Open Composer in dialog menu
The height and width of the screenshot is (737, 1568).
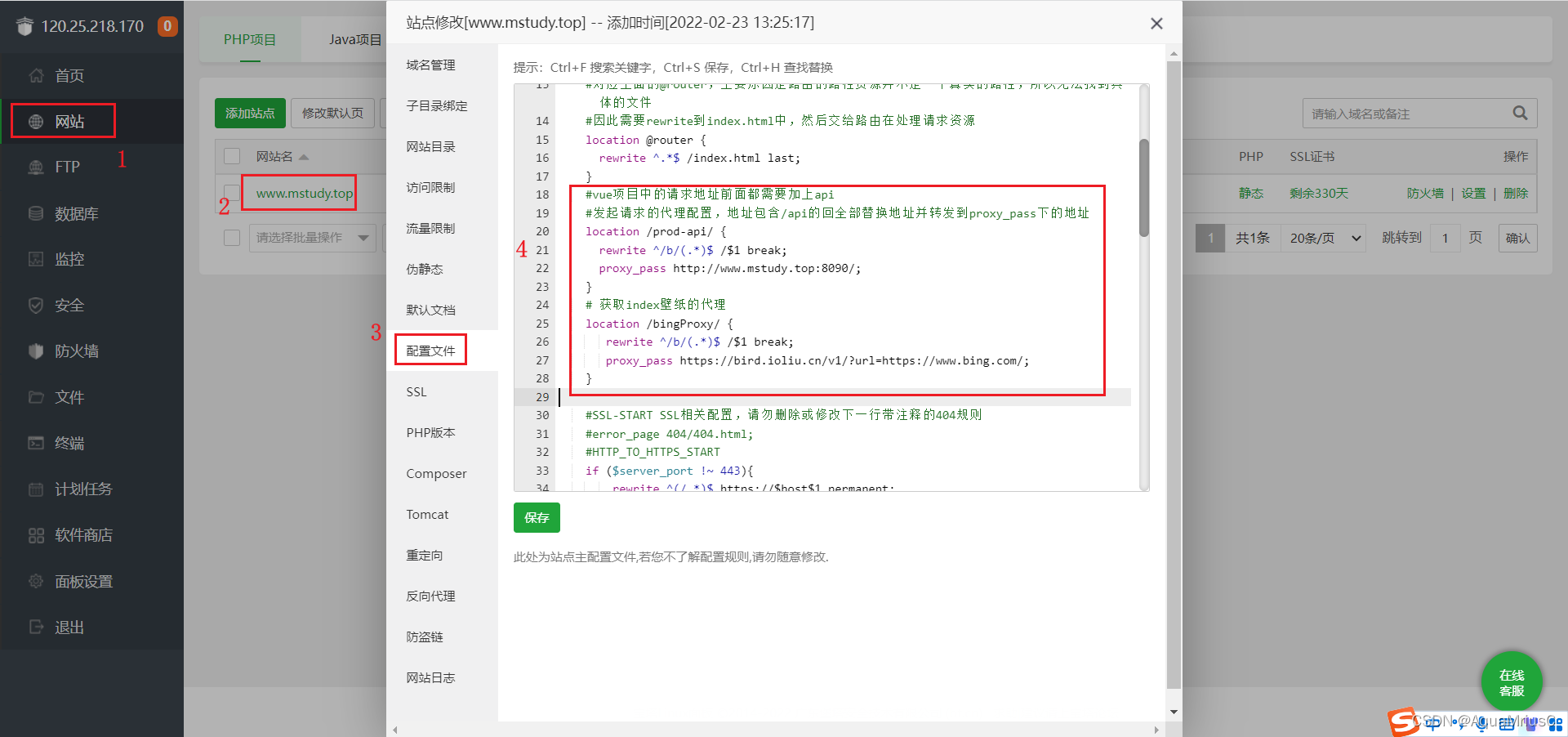pos(443,473)
